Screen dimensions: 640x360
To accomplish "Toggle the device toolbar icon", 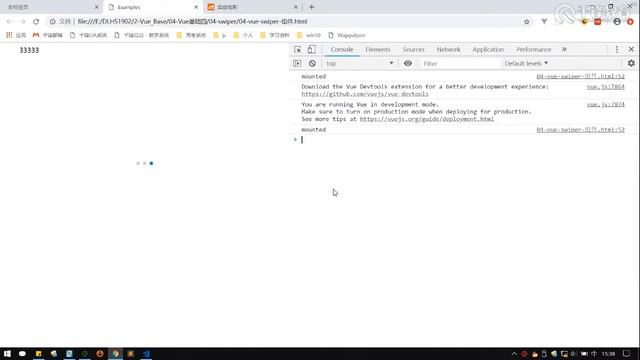I will tap(311, 49).
